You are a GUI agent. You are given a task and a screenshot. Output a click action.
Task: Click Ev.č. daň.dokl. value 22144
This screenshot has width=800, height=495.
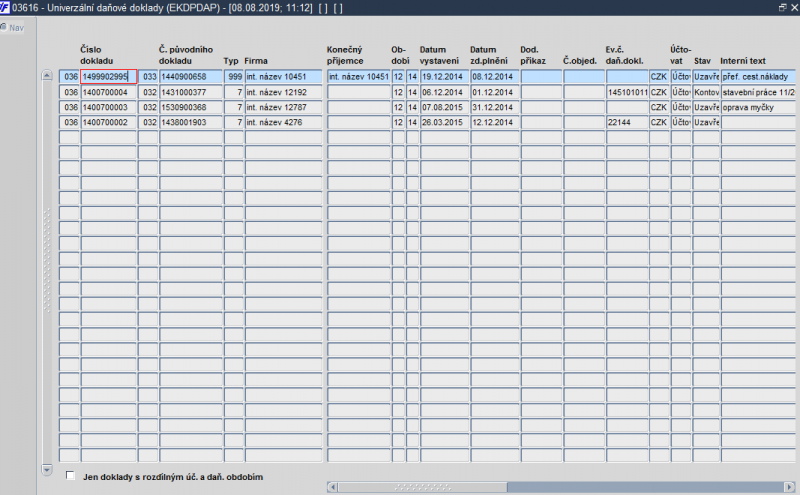pyautogui.click(x=627, y=122)
